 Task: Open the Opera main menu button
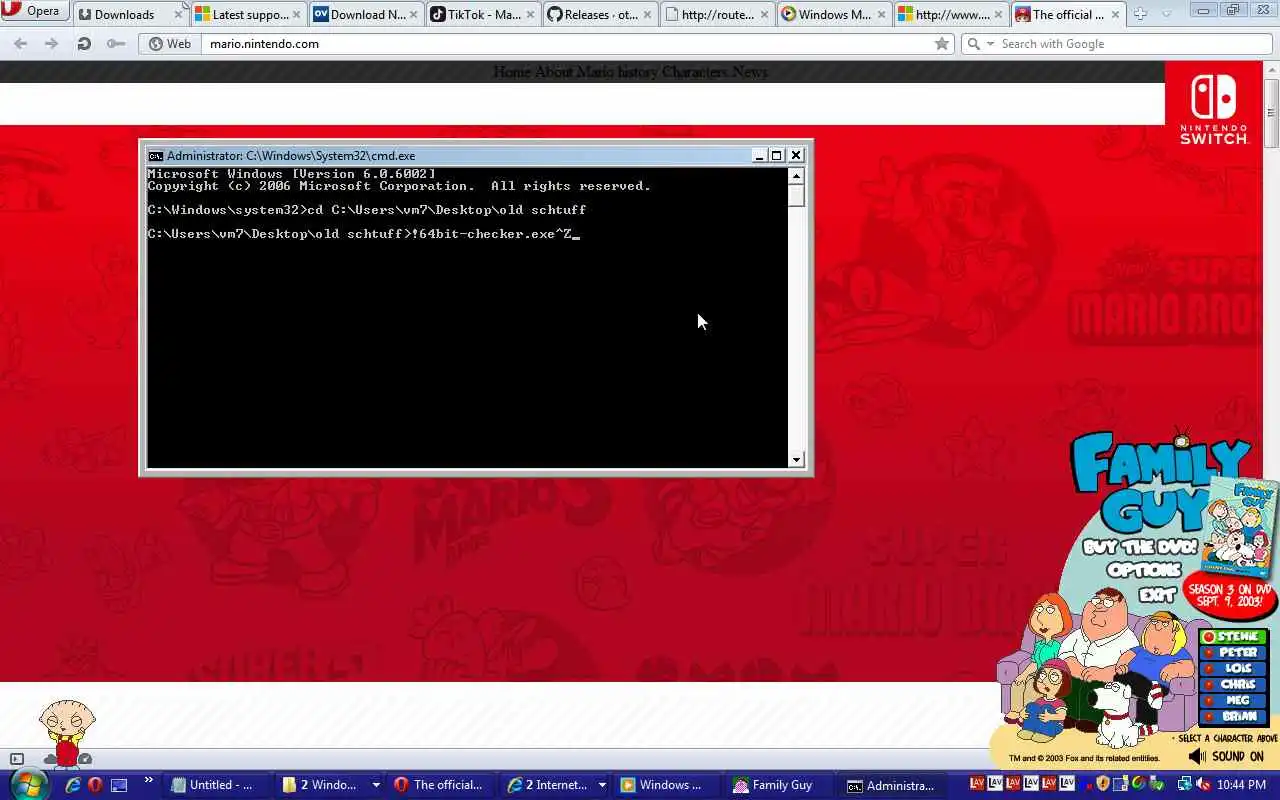(34, 12)
